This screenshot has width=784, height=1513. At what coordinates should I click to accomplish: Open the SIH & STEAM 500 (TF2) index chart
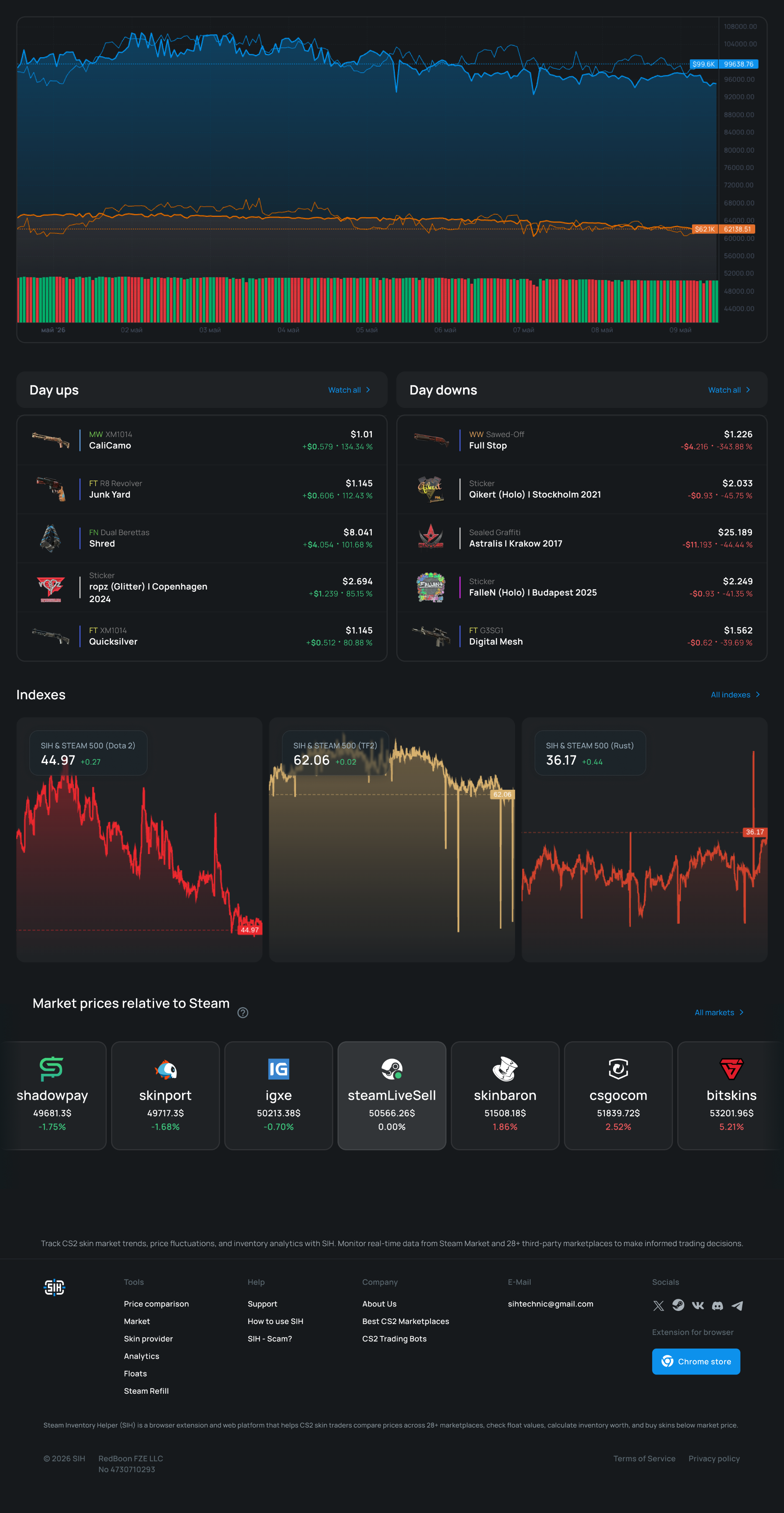(392, 840)
